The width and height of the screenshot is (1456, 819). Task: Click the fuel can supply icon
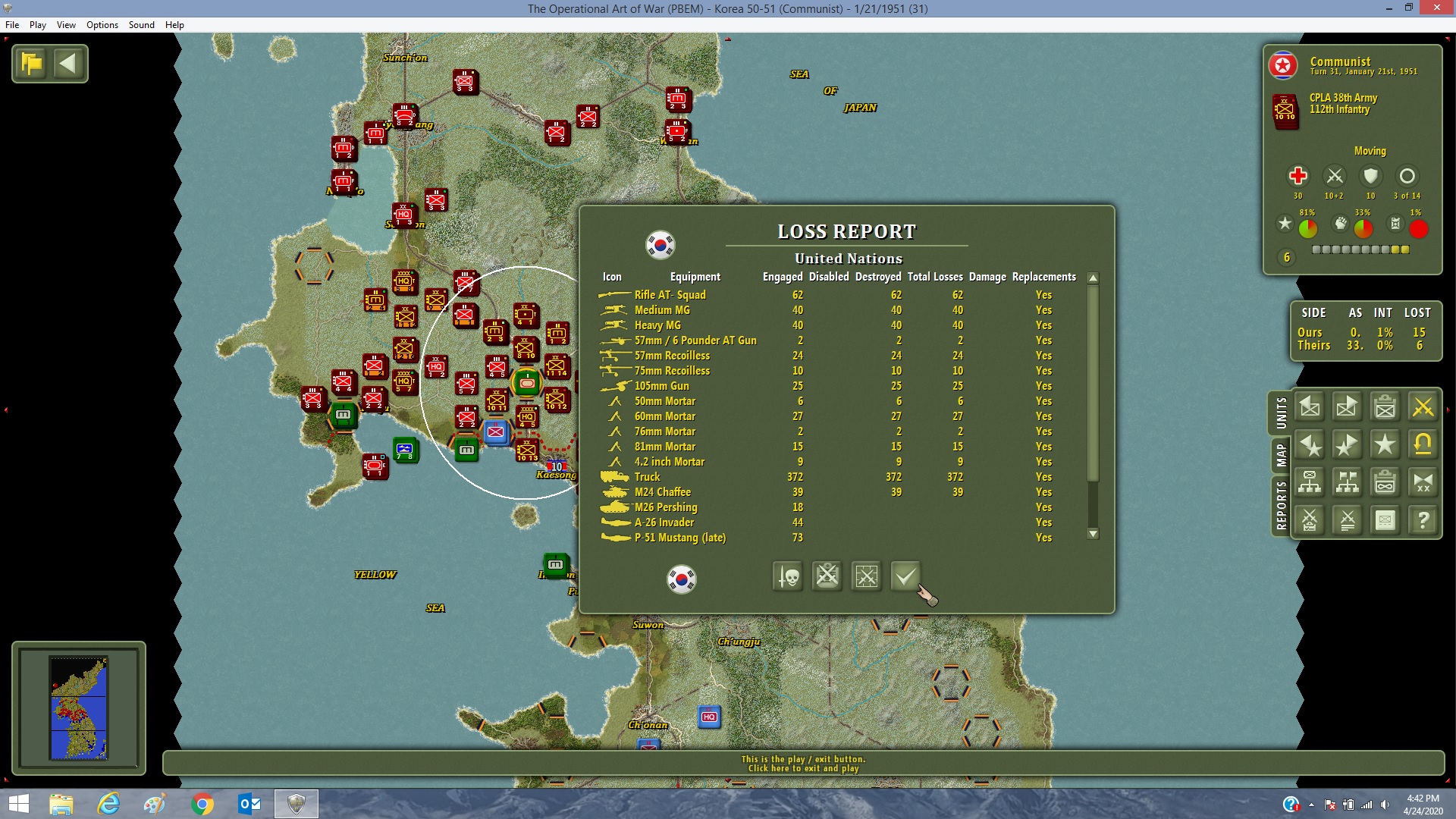point(1395,224)
